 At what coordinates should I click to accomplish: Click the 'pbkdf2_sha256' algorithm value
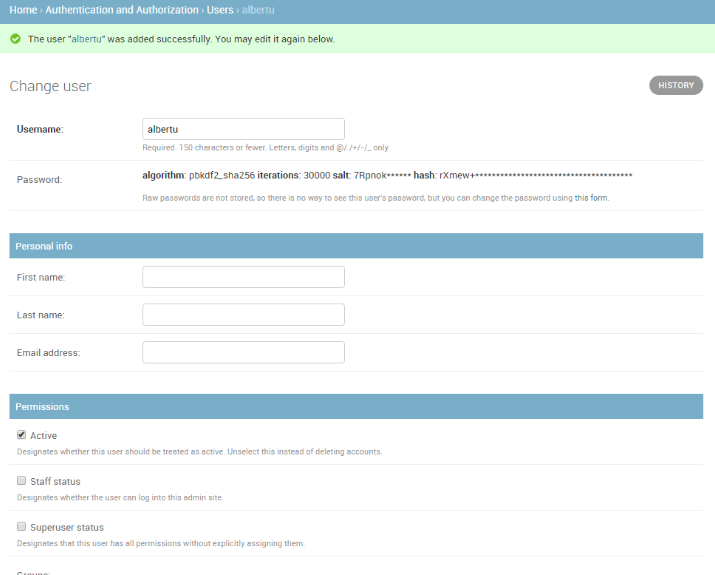point(222,176)
